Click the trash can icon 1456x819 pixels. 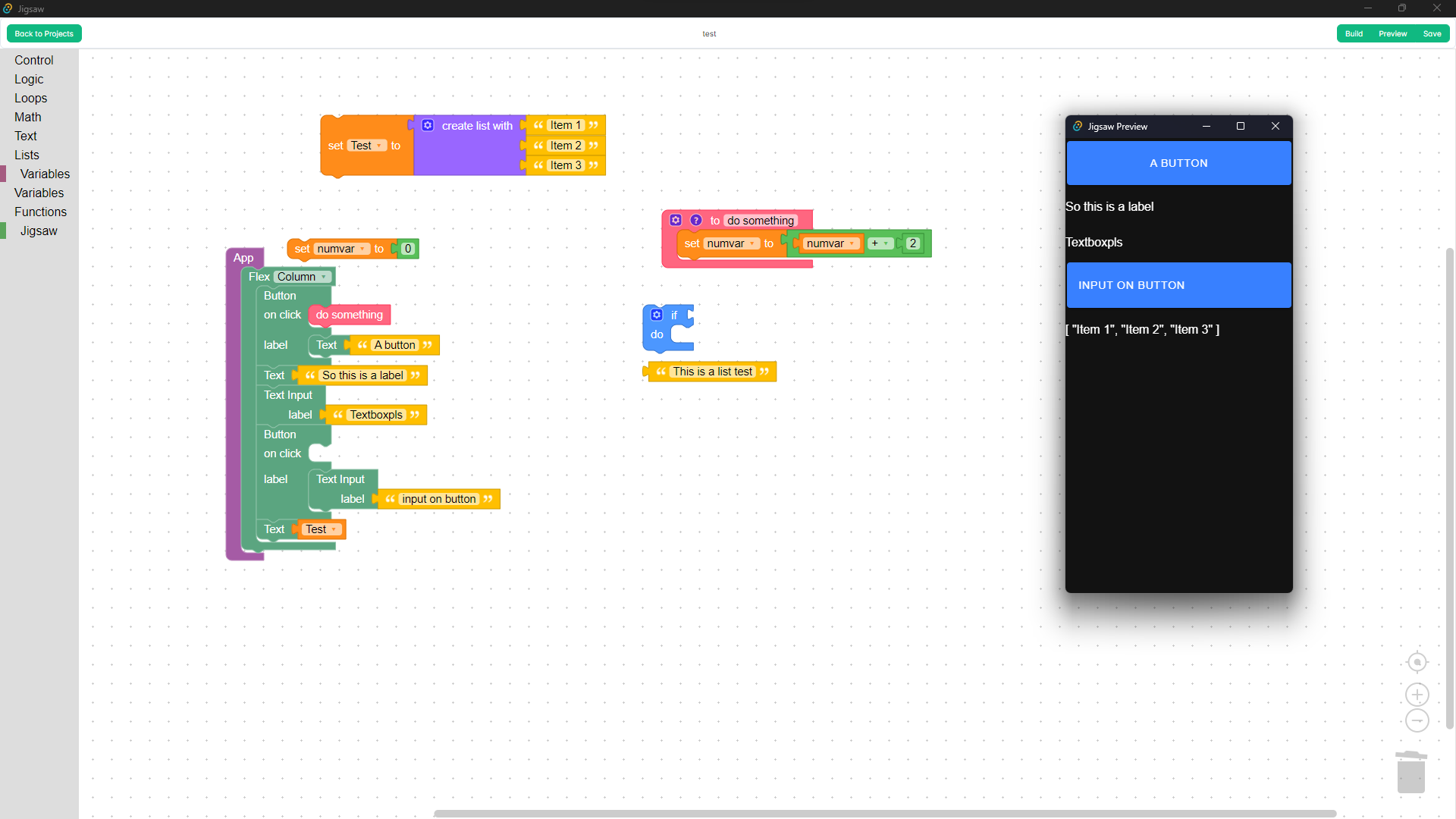pyautogui.click(x=1410, y=772)
